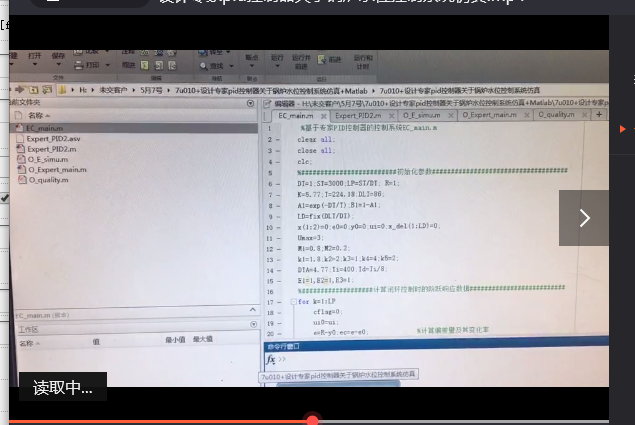This screenshot has width=635, height=425.
Task: Click the printer icon in MATLAB toolbar
Action: pyautogui.click(x=79, y=65)
